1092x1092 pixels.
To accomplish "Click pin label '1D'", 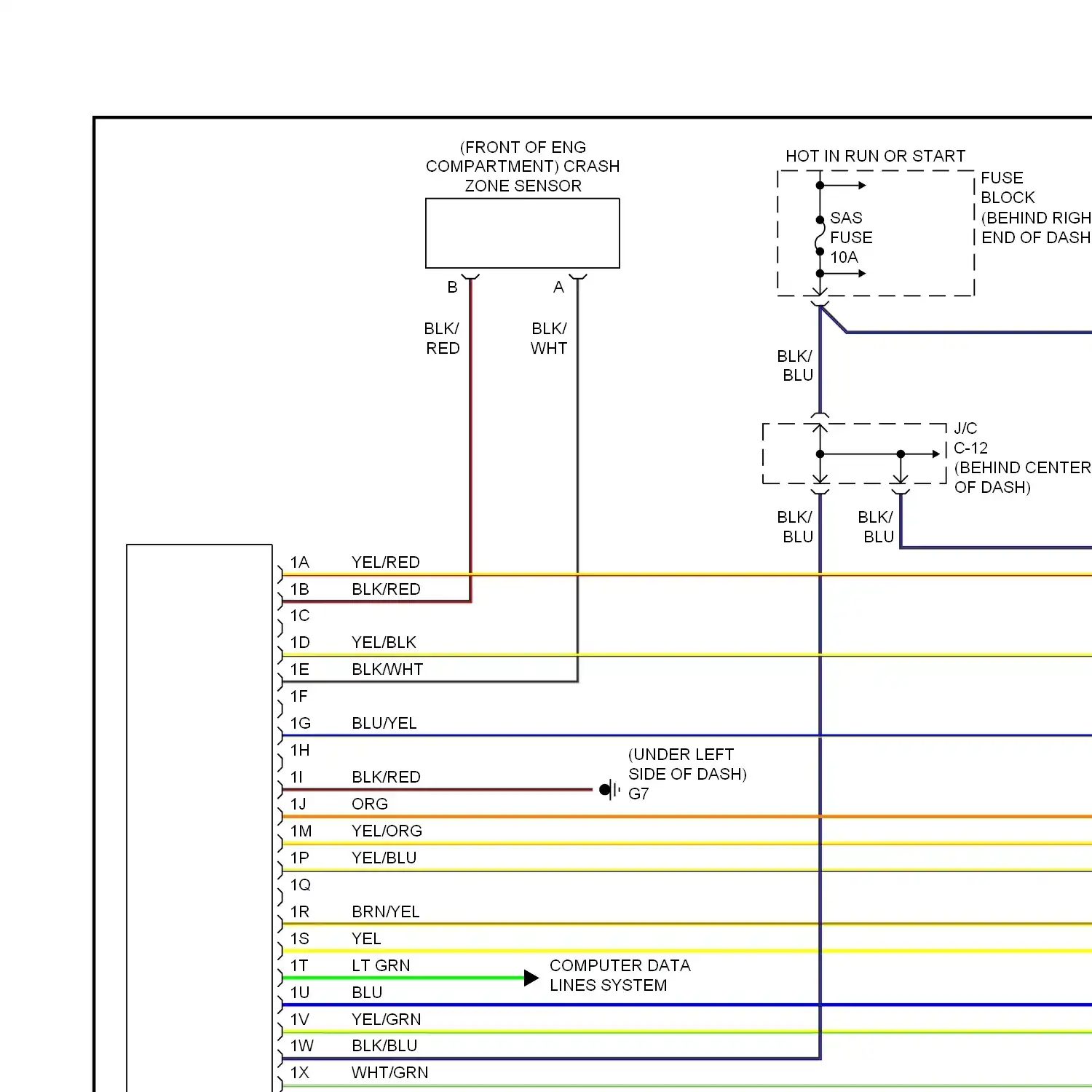I will 300,643.
